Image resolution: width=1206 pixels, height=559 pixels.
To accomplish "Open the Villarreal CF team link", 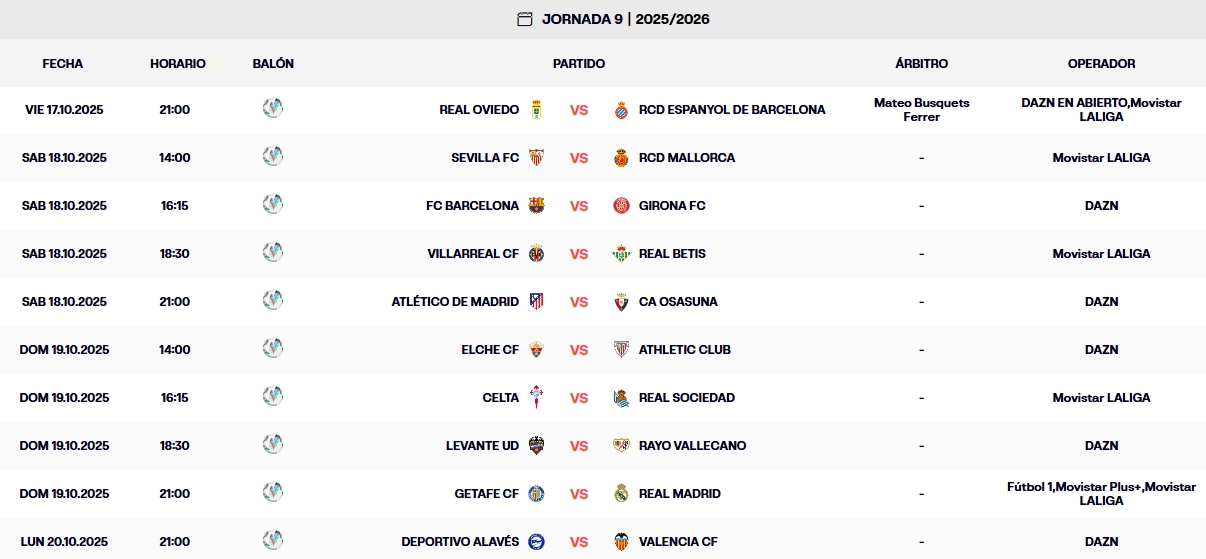I will click(x=473, y=253).
